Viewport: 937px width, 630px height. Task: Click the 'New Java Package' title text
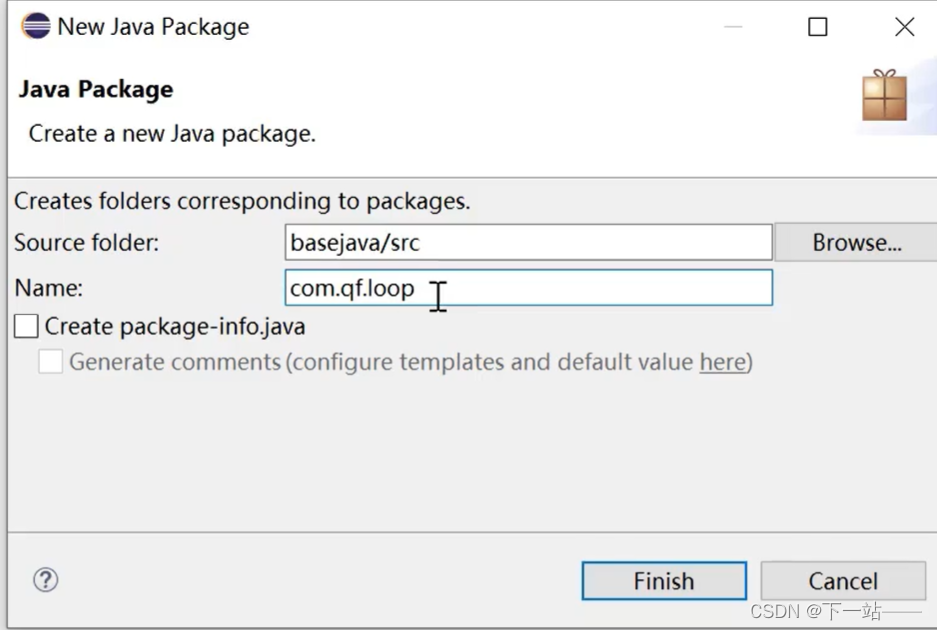[x=153, y=27]
